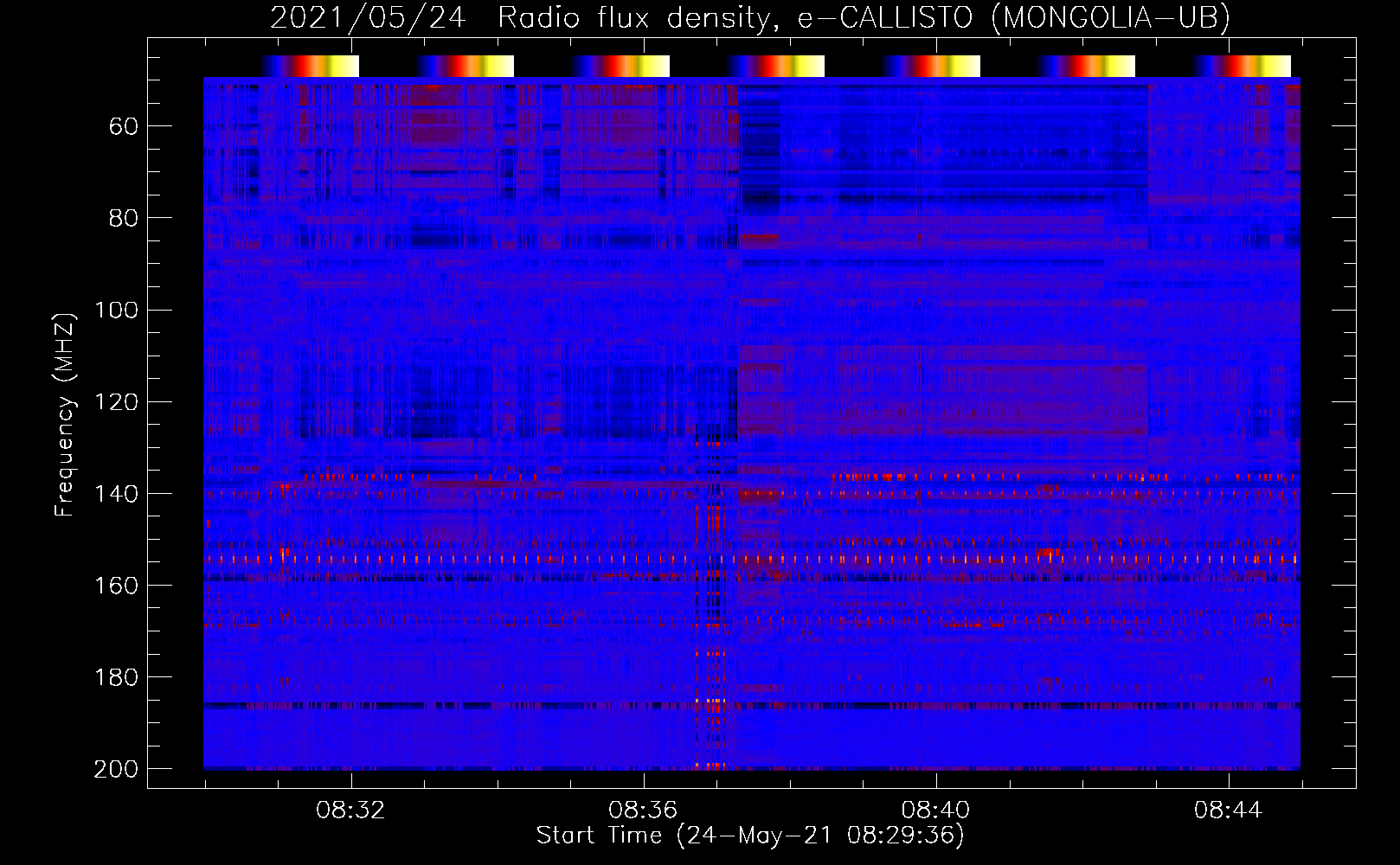The width and height of the screenshot is (1400, 865).
Task: Click the 08:40 time tick label
Action: 935,811
